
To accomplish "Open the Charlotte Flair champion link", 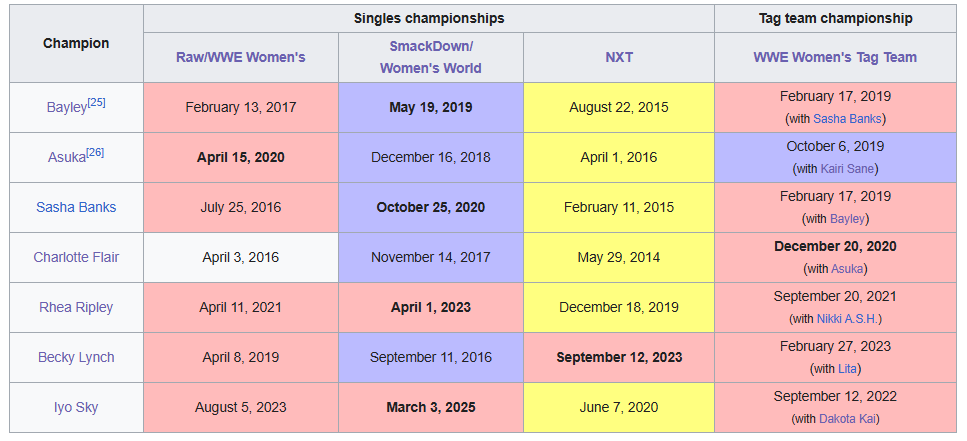I will tap(76, 257).
